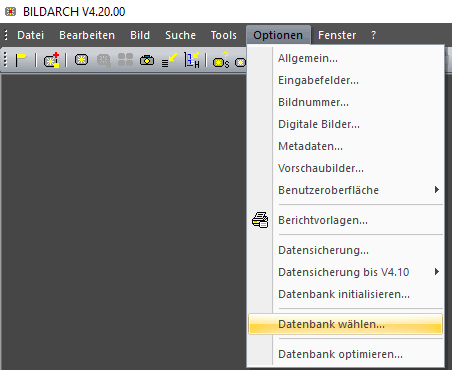Choose Datensicherung... menu entry
The height and width of the screenshot is (370, 452).
[345, 250]
